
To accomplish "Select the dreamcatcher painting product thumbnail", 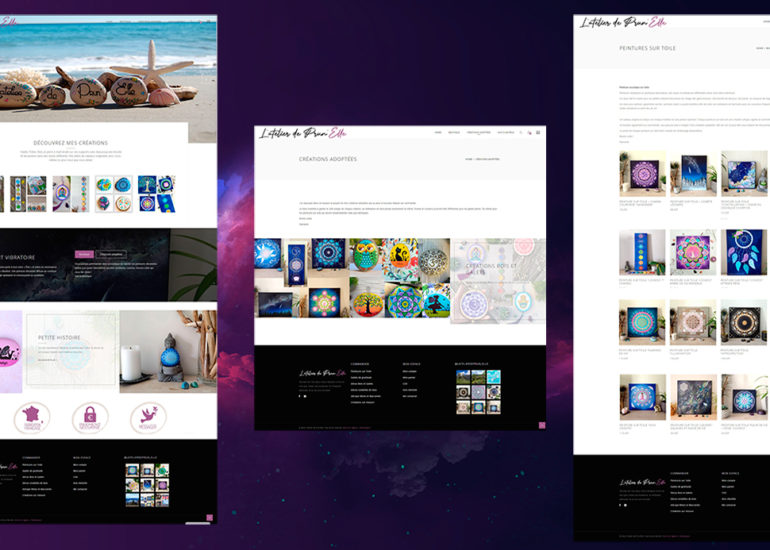I will [x=744, y=252].
